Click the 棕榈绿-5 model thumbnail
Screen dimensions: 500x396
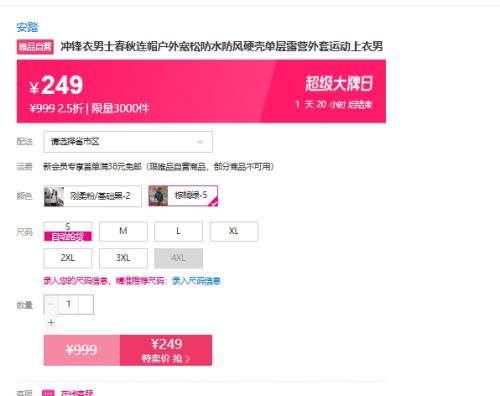pos(158,196)
